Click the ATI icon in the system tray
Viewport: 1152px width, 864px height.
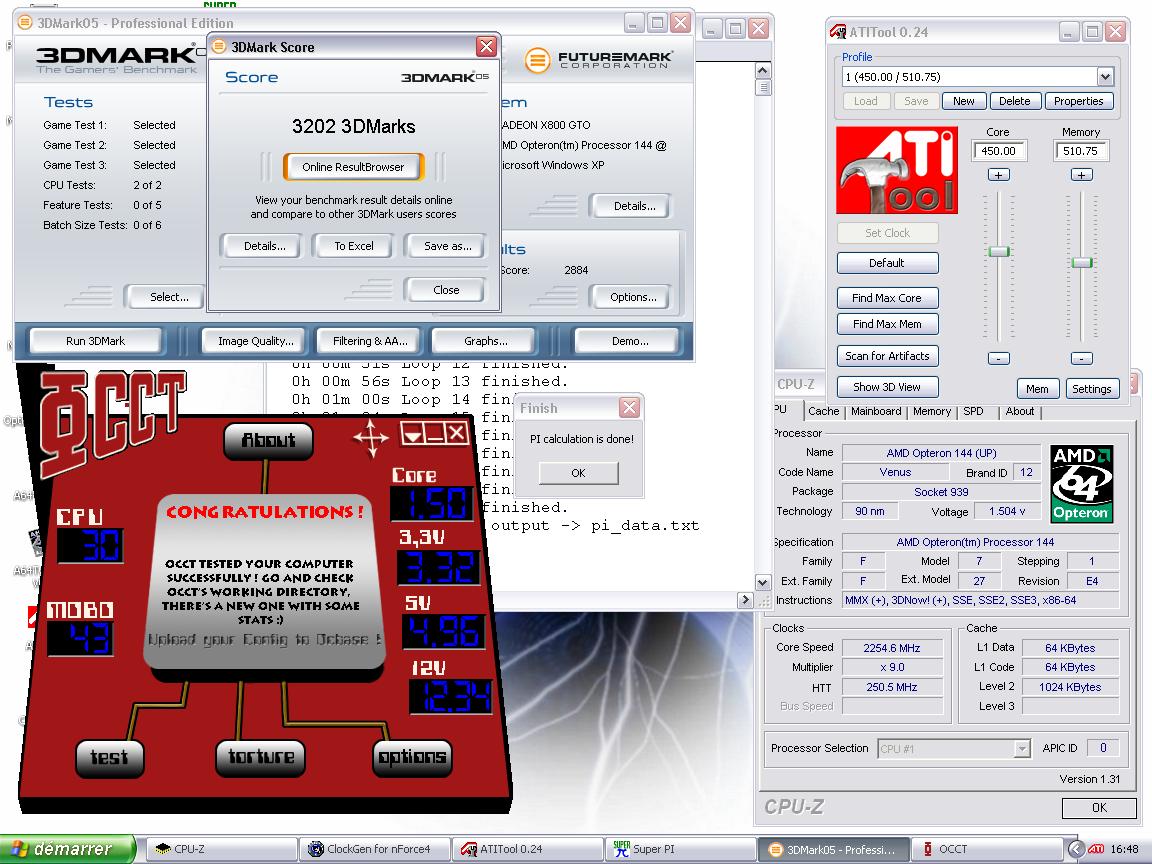[x=1095, y=849]
